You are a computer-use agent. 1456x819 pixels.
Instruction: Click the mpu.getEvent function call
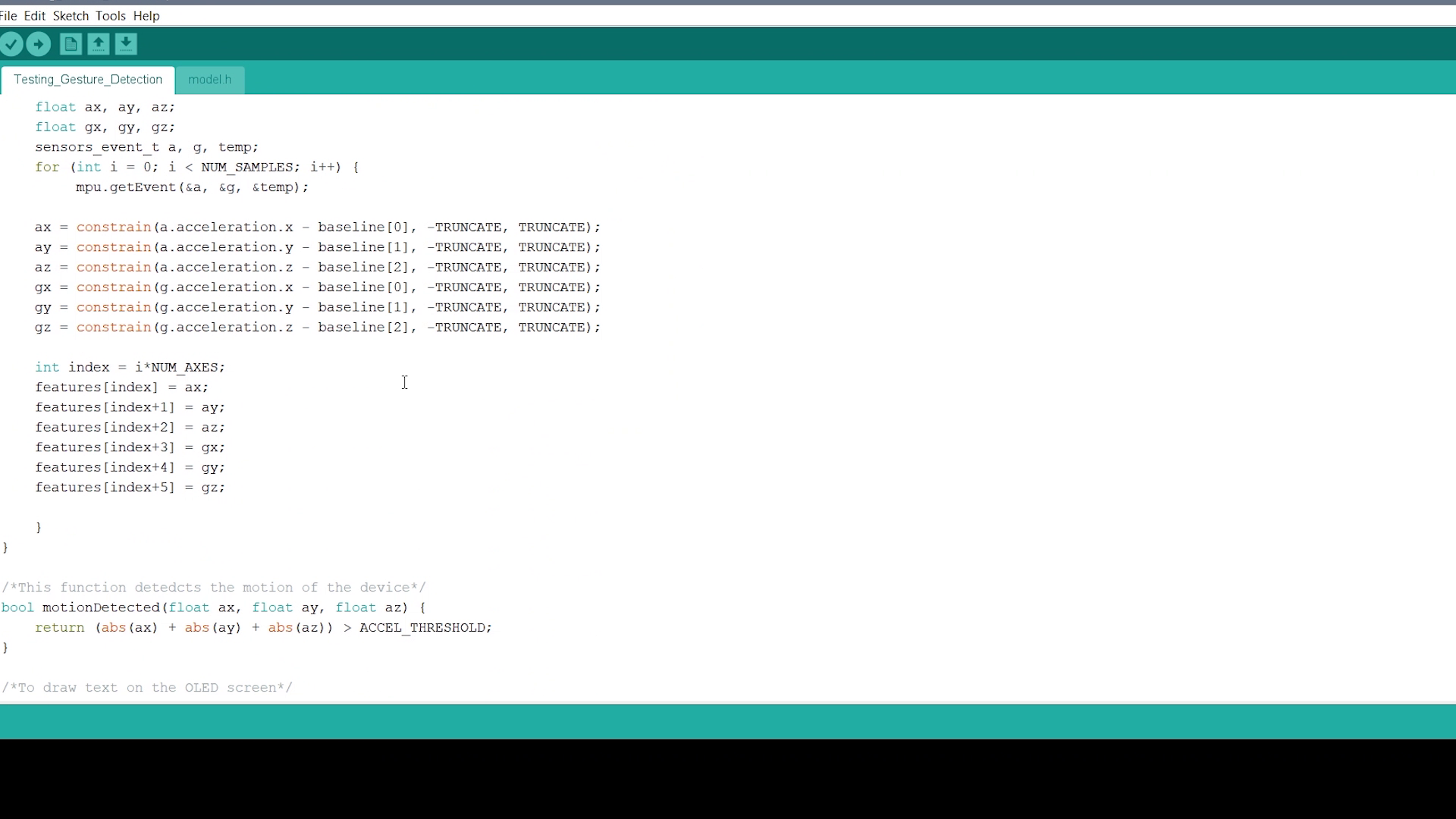(x=125, y=187)
